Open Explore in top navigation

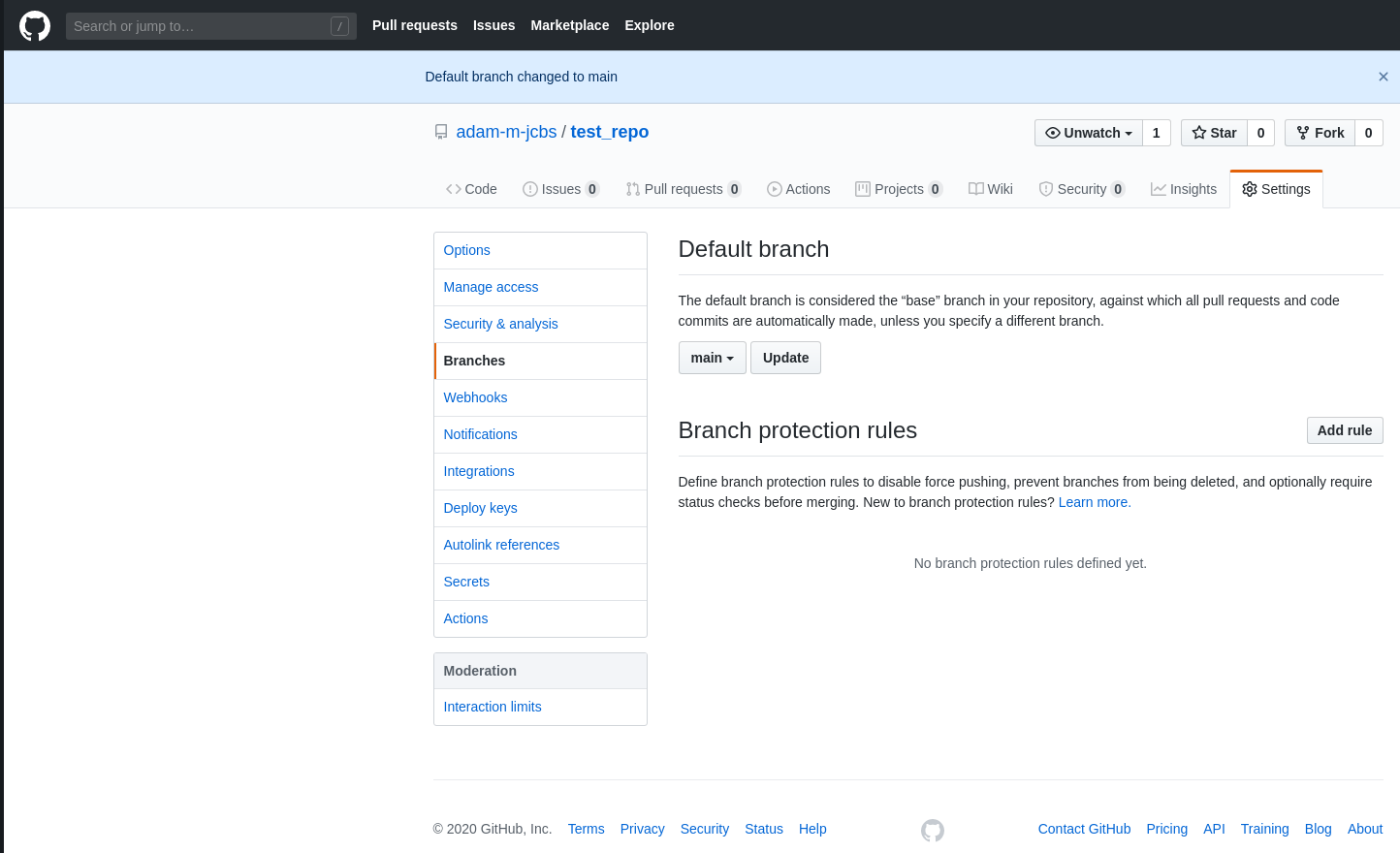click(650, 25)
